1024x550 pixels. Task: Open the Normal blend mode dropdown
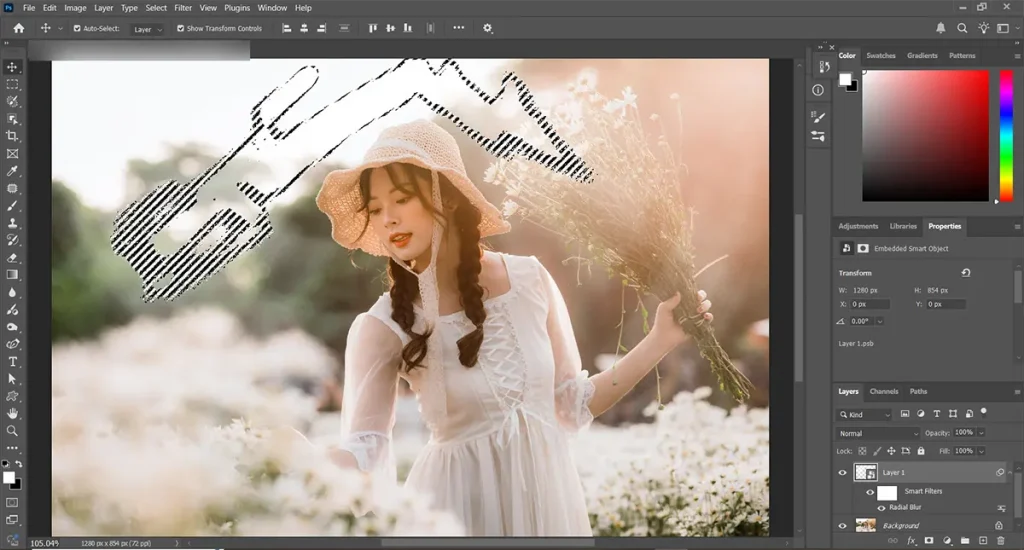point(877,433)
